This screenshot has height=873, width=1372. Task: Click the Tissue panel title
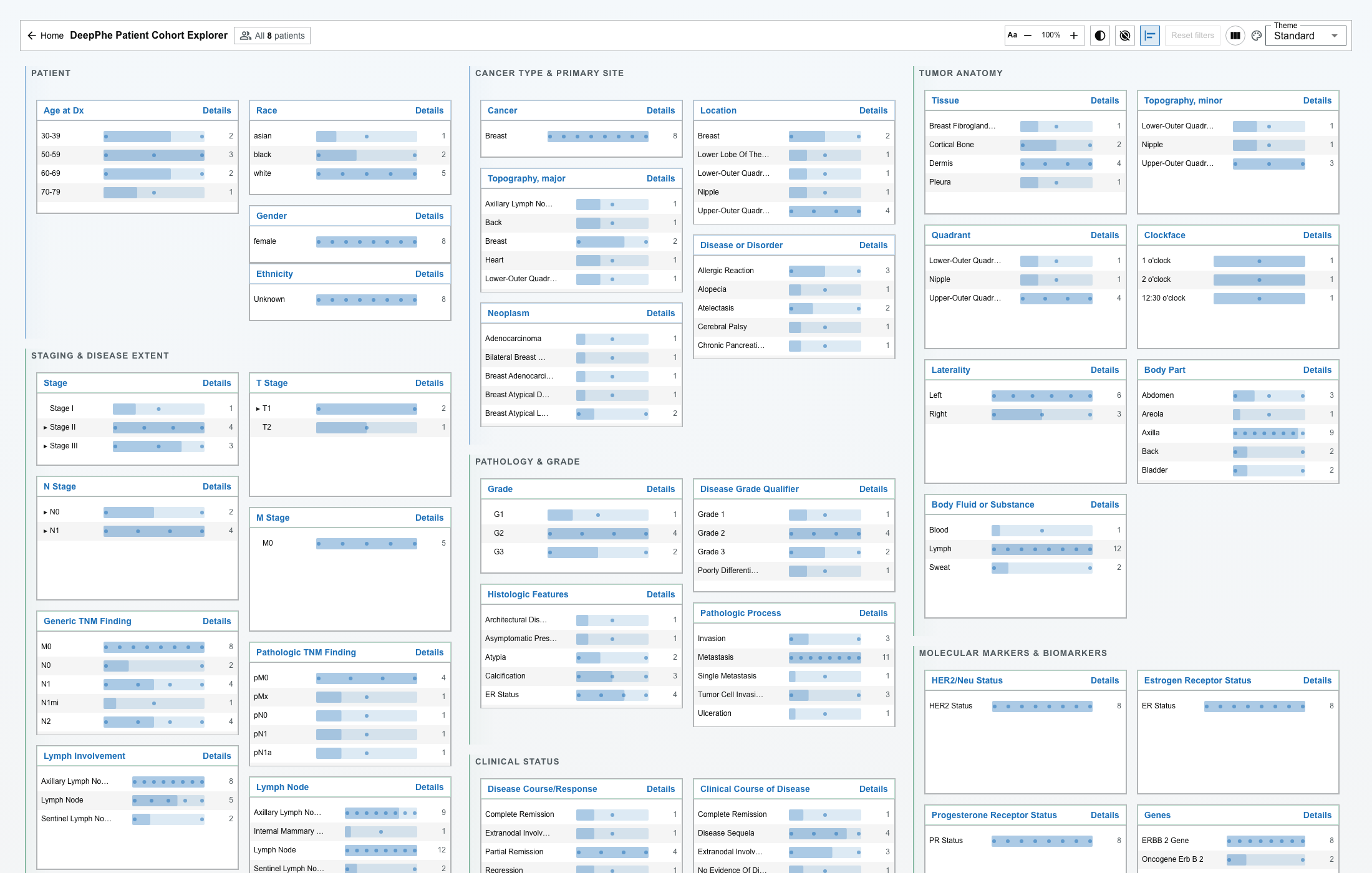coord(945,100)
